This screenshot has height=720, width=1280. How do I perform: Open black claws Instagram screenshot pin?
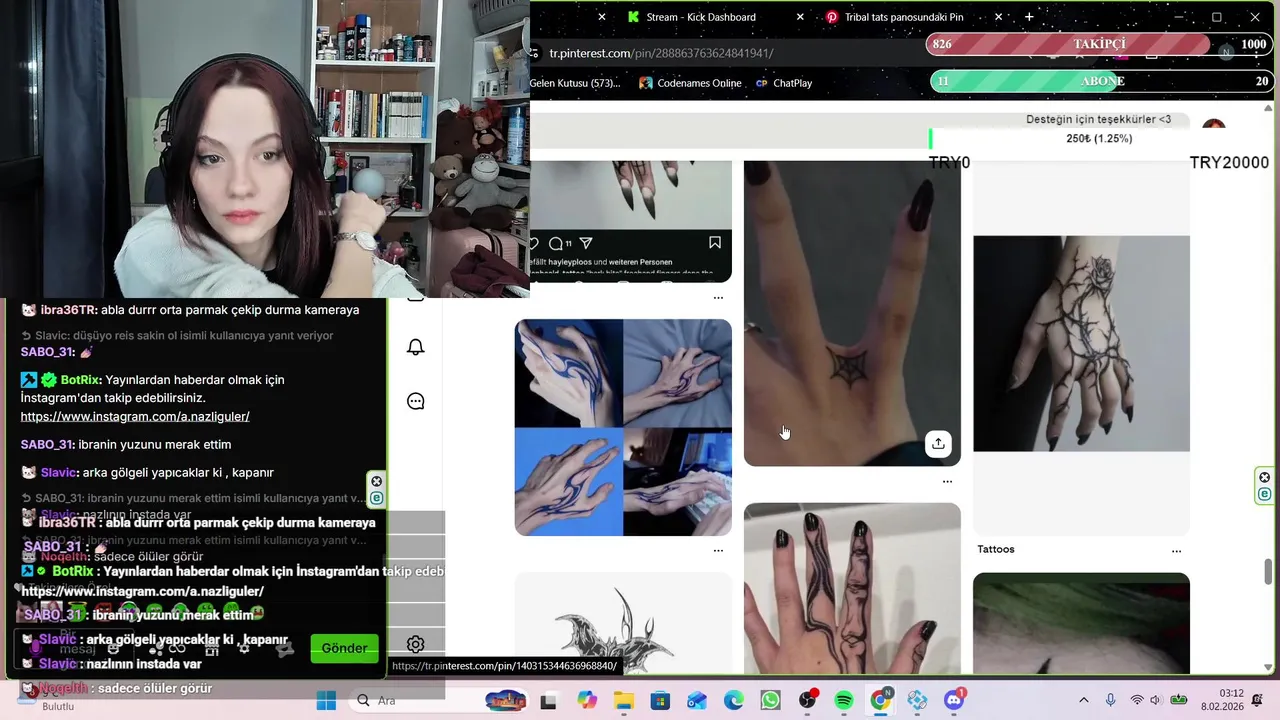coord(631,221)
